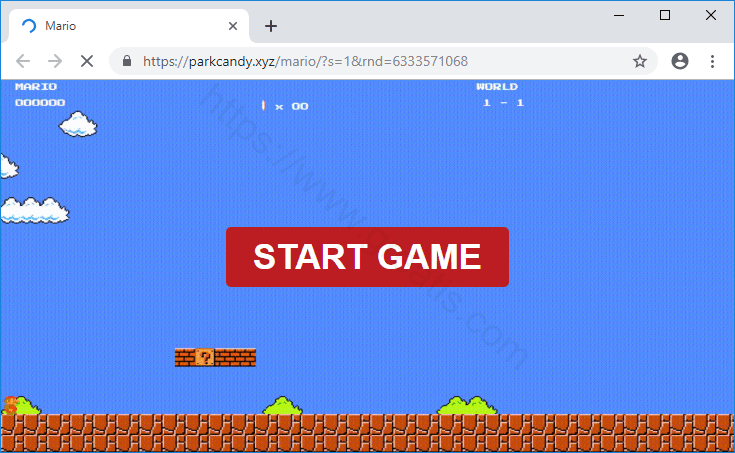
Task: Close the Mario browser tab
Action: pos(232,26)
